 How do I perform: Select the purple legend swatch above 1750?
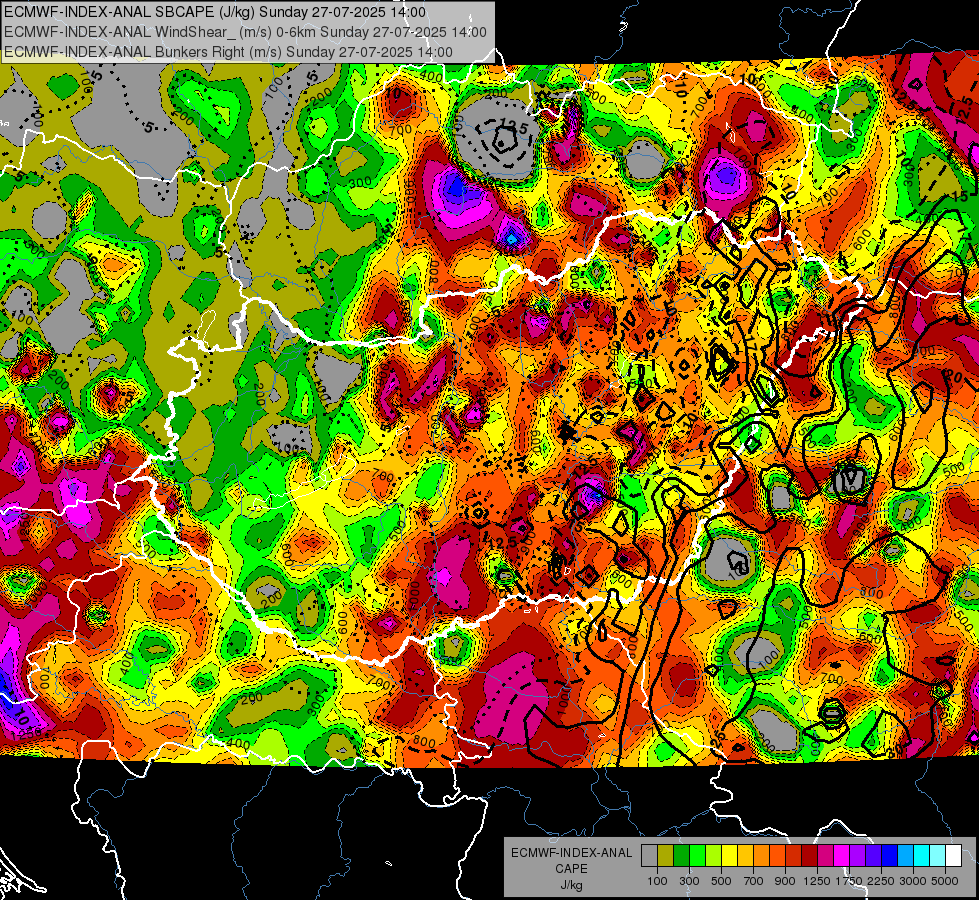(x=857, y=855)
